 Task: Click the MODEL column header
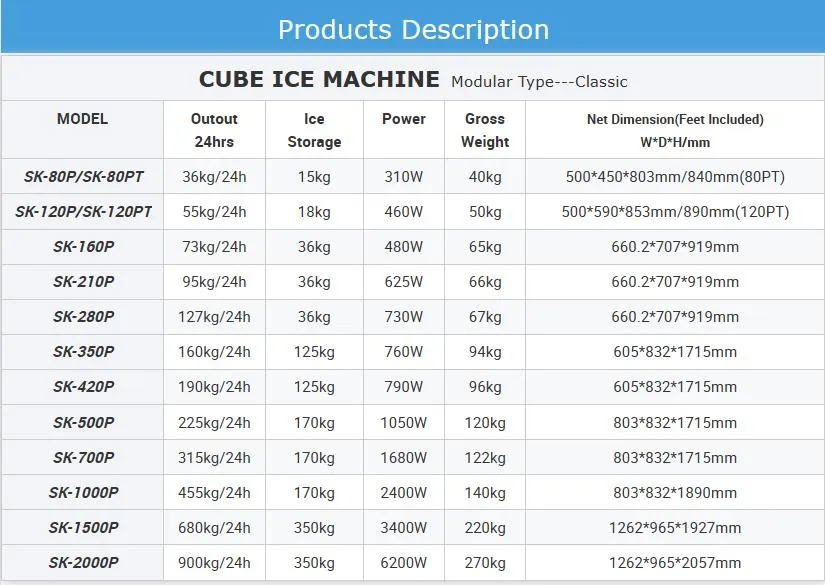tap(82, 119)
